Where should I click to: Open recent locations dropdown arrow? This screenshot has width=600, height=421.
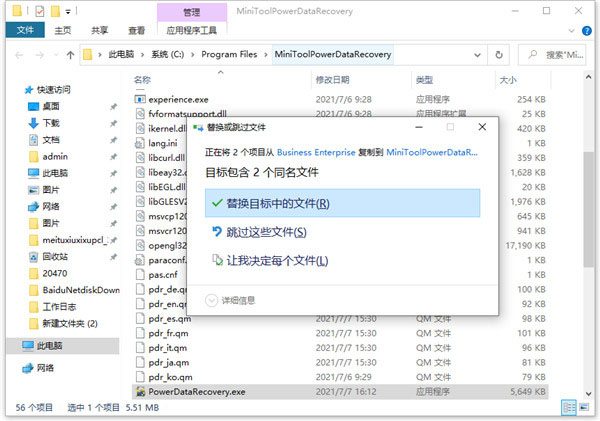(56, 55)
